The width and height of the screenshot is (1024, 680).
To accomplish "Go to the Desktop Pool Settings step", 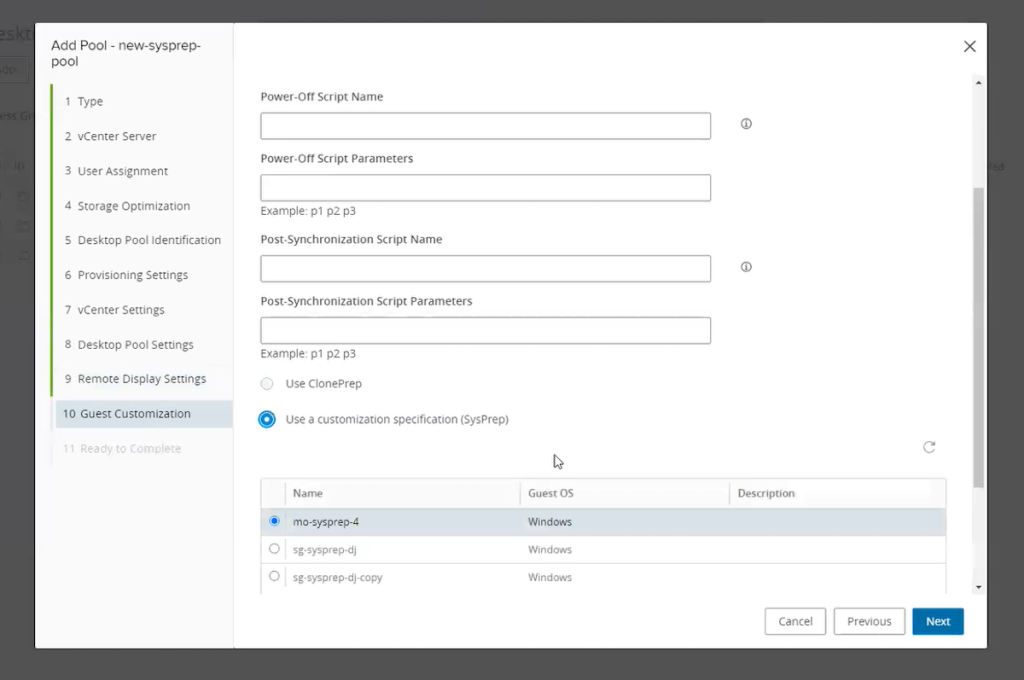I will (137, 344).
